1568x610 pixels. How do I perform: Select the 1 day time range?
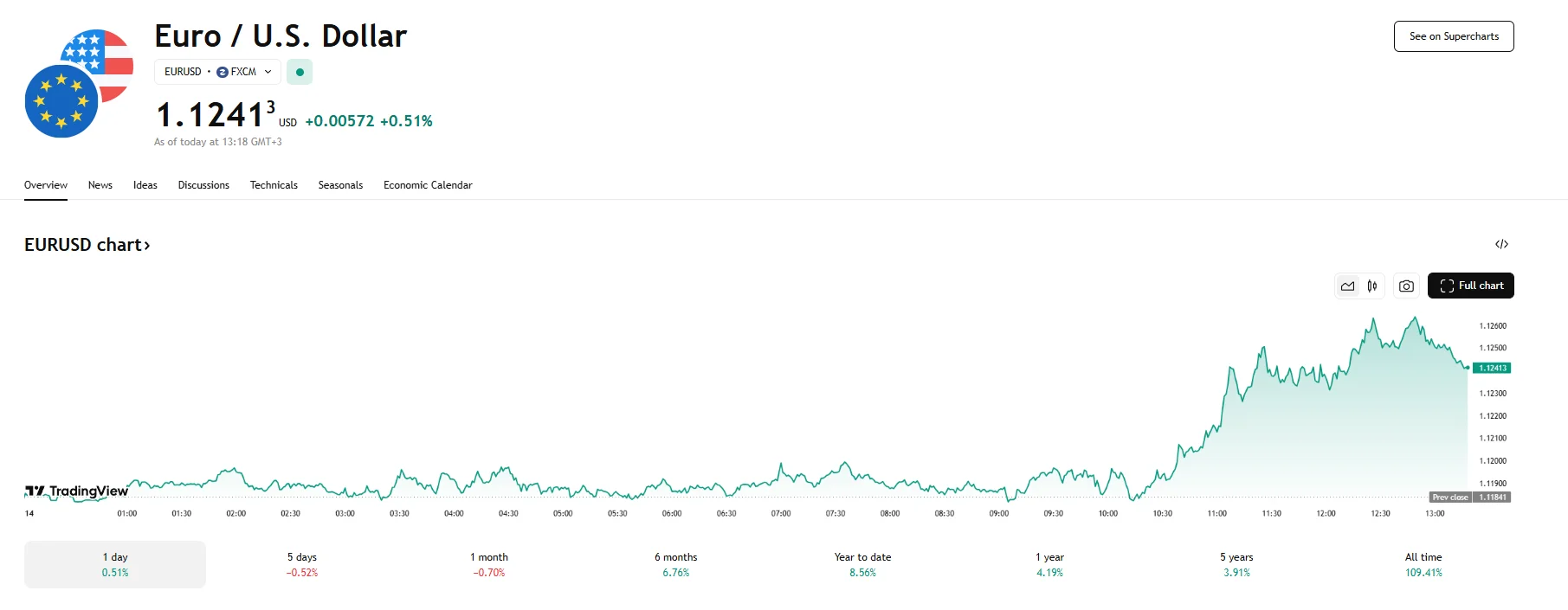[115, 564]
